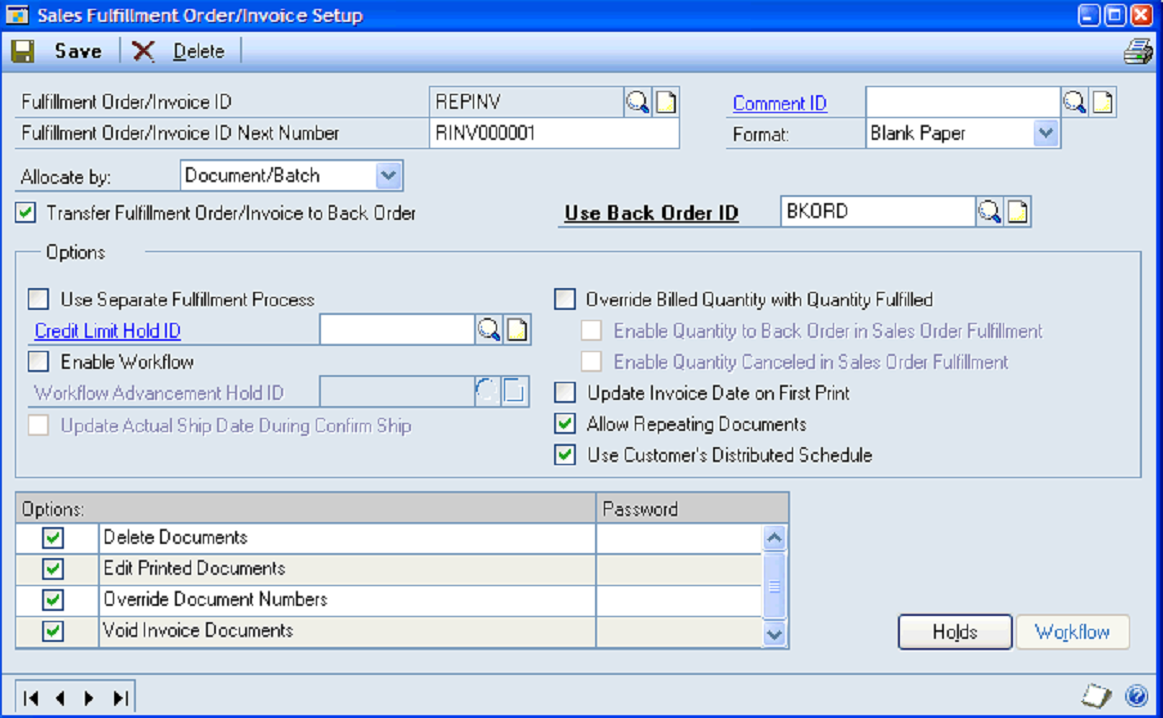Follow the Credit Limit Hold ID link

pyautogui.click(x=108, y=331)
